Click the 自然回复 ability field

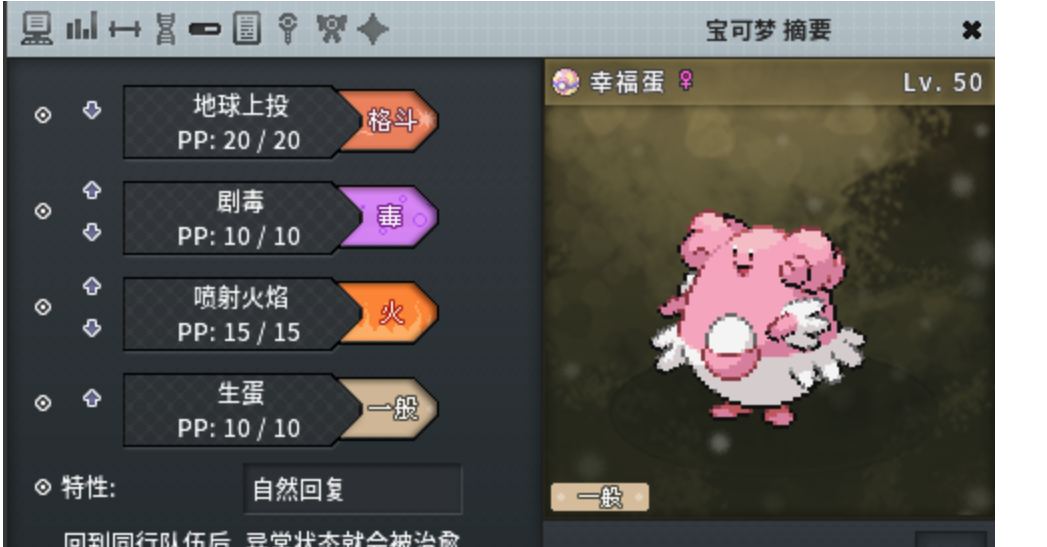(352, 489)
